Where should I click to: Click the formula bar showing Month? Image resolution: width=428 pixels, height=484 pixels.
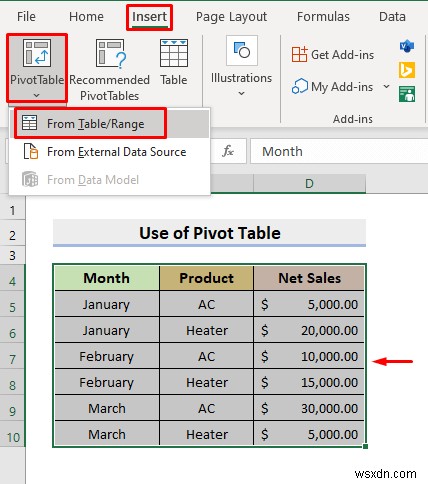(339, 152)
